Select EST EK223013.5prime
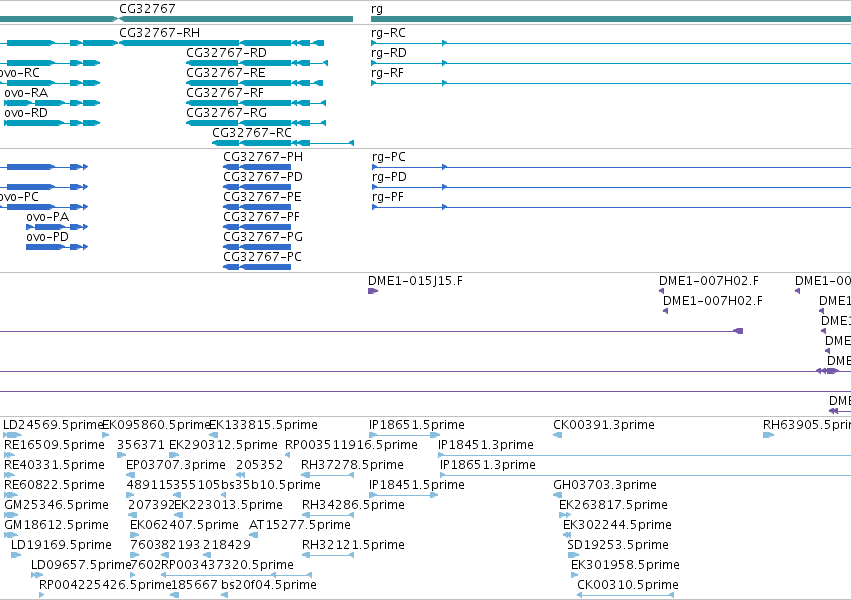851x600 pixels. (178, 515)
